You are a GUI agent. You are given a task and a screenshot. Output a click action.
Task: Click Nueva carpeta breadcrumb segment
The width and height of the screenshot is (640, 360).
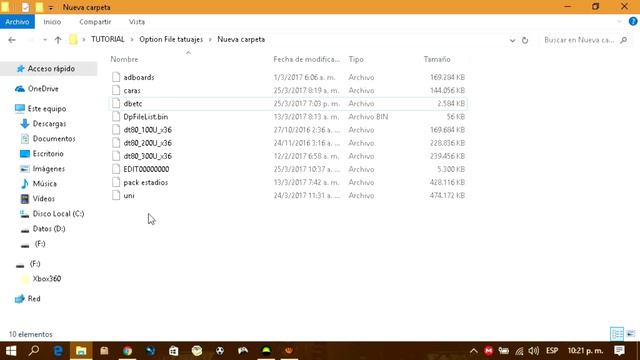[x=241, y=40]
